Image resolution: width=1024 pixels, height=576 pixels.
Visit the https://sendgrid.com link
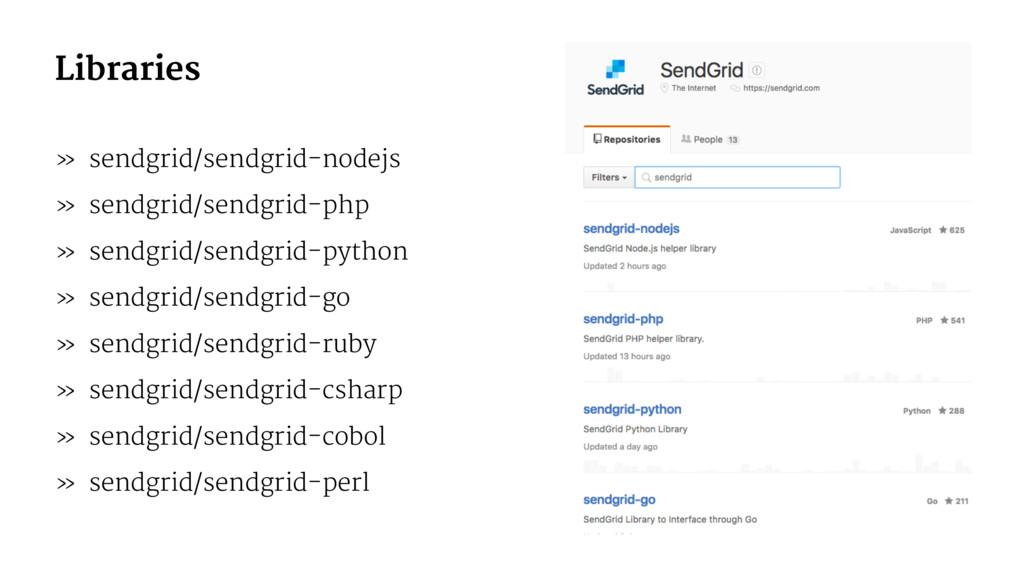point(781,88)
